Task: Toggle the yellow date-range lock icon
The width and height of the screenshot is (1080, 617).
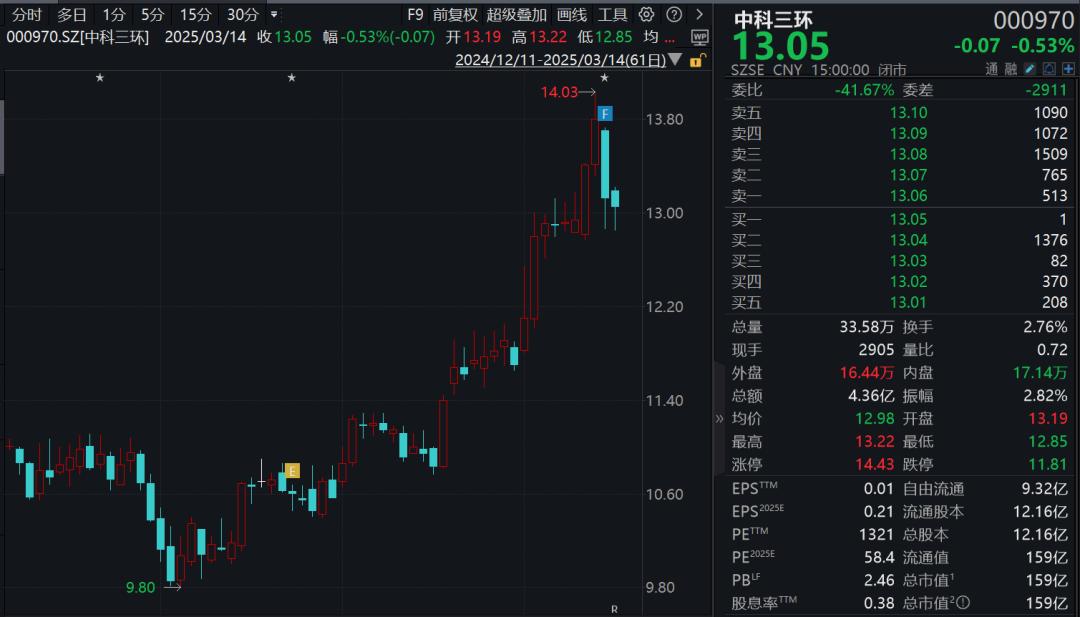Action: coord(697,61)
